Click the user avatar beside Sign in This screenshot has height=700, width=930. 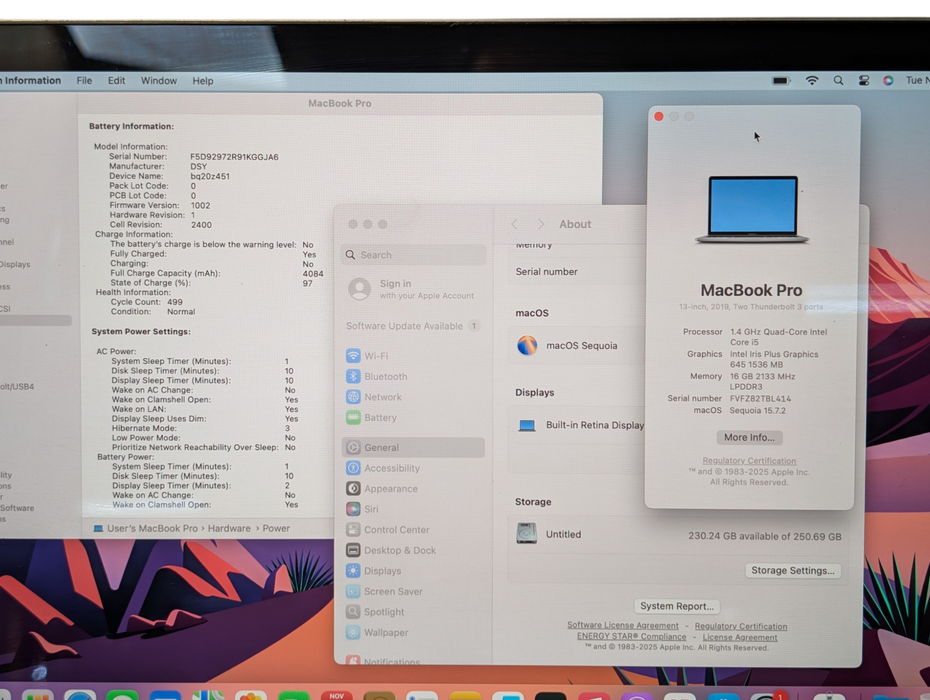pyautogui.click(x=359, y=289)
